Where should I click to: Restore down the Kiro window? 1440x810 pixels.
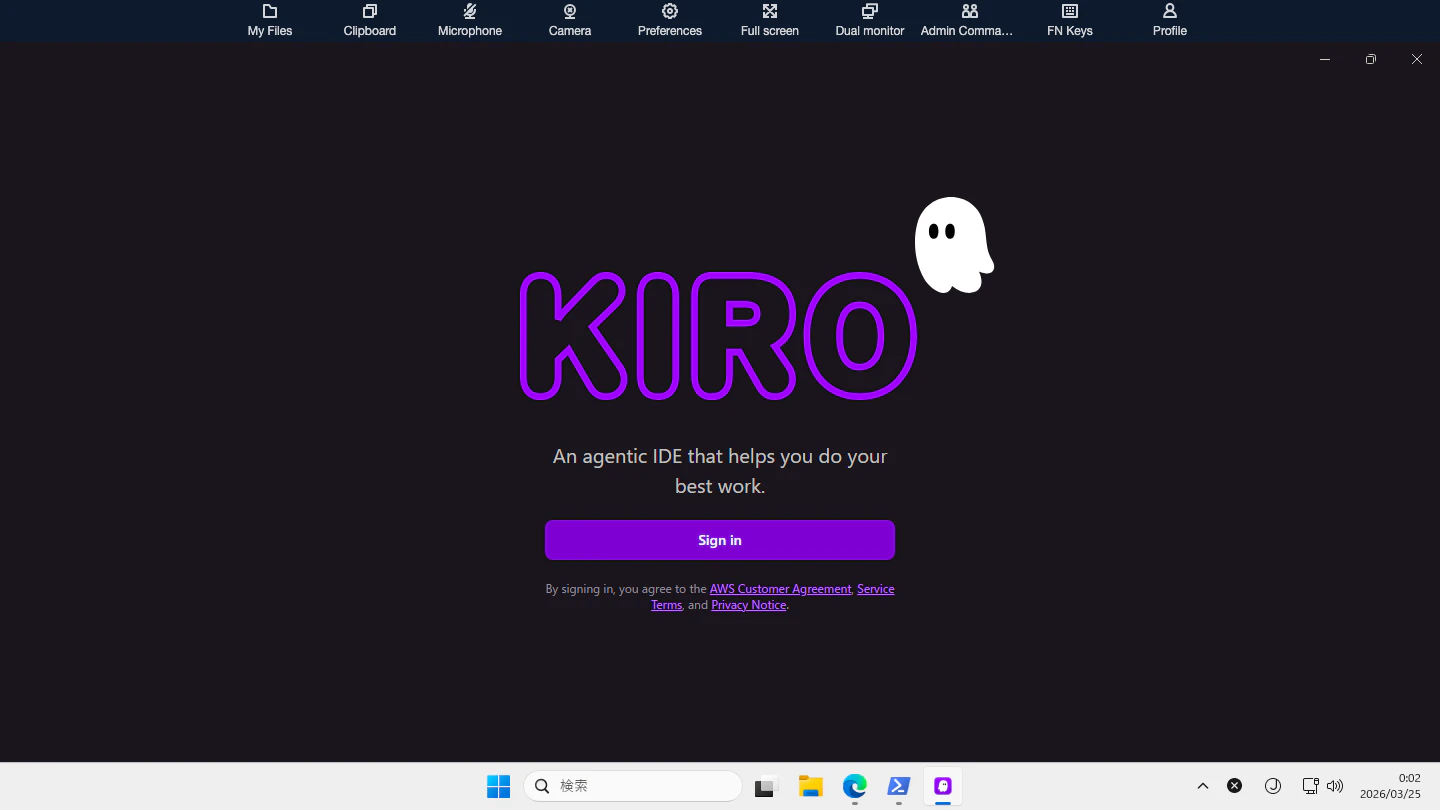click(x=1371, y=59)
